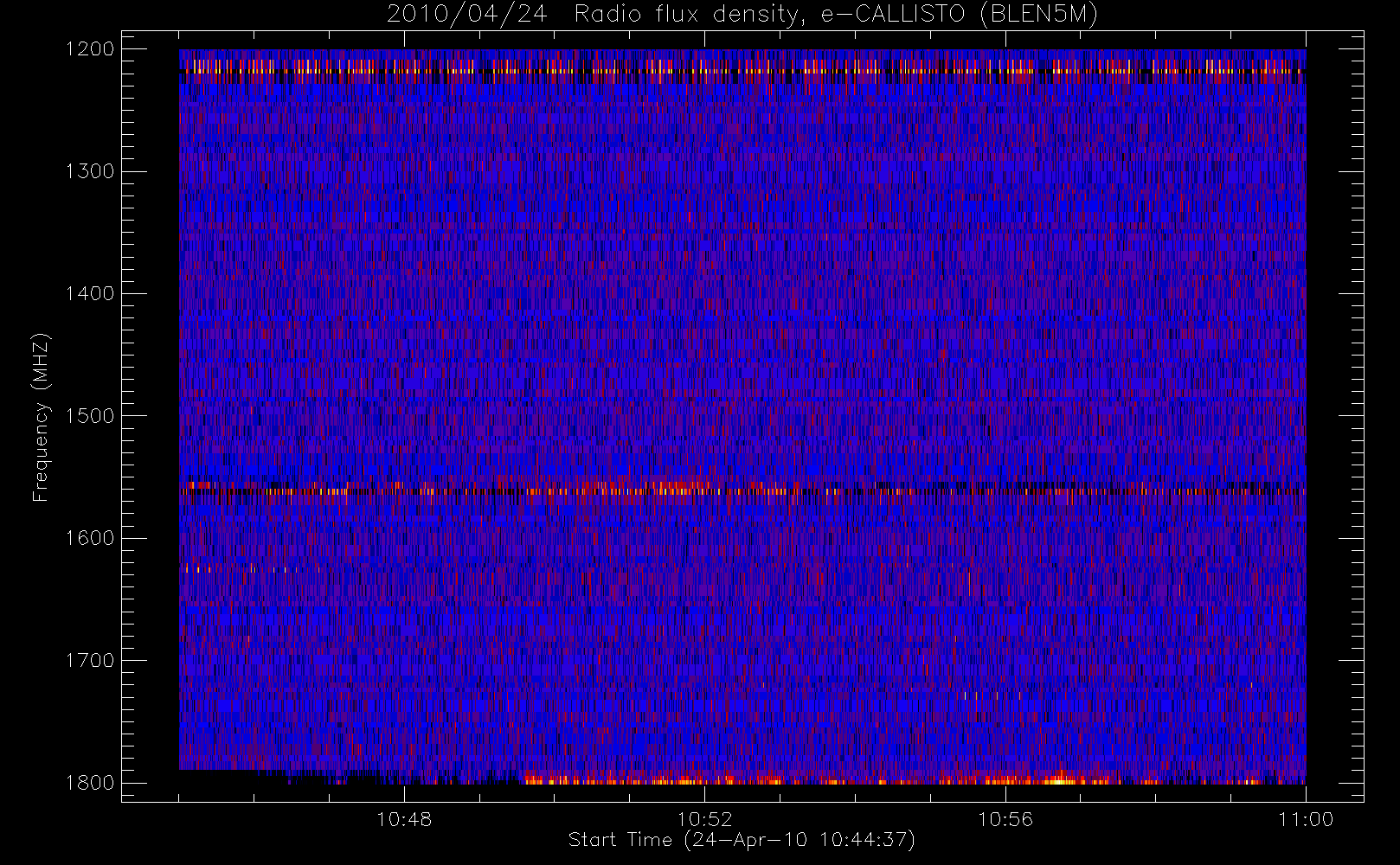This screenshot has height=865, width=1400.
Task: Click the 1800 frequency tick label
Action: (x=90, y=783)
